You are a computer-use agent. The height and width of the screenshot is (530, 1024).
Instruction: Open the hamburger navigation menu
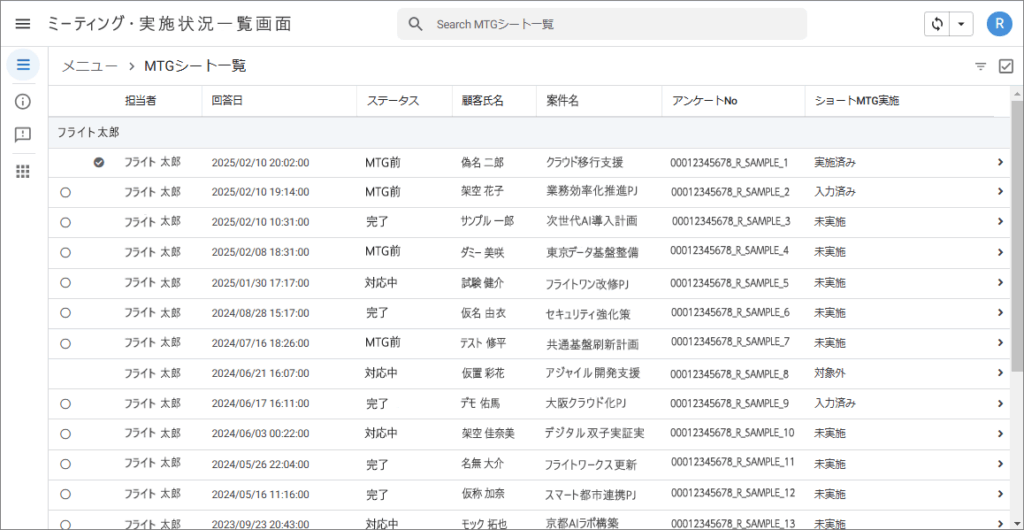tap(23, 24)
